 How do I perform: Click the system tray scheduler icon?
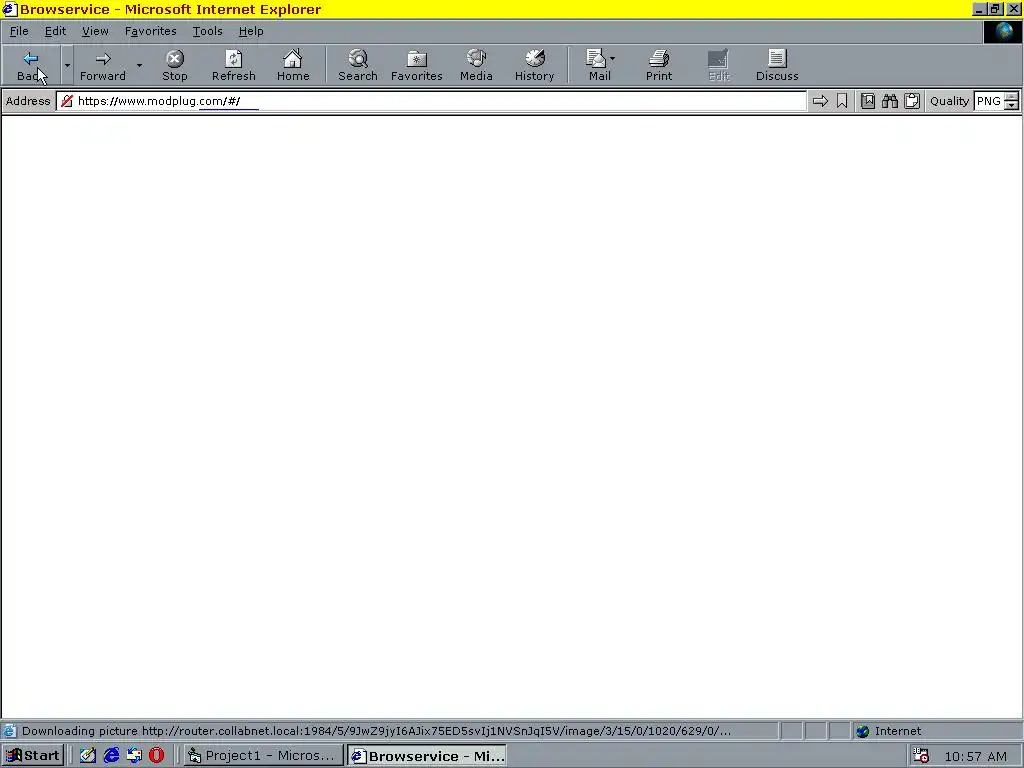[921, 756]
